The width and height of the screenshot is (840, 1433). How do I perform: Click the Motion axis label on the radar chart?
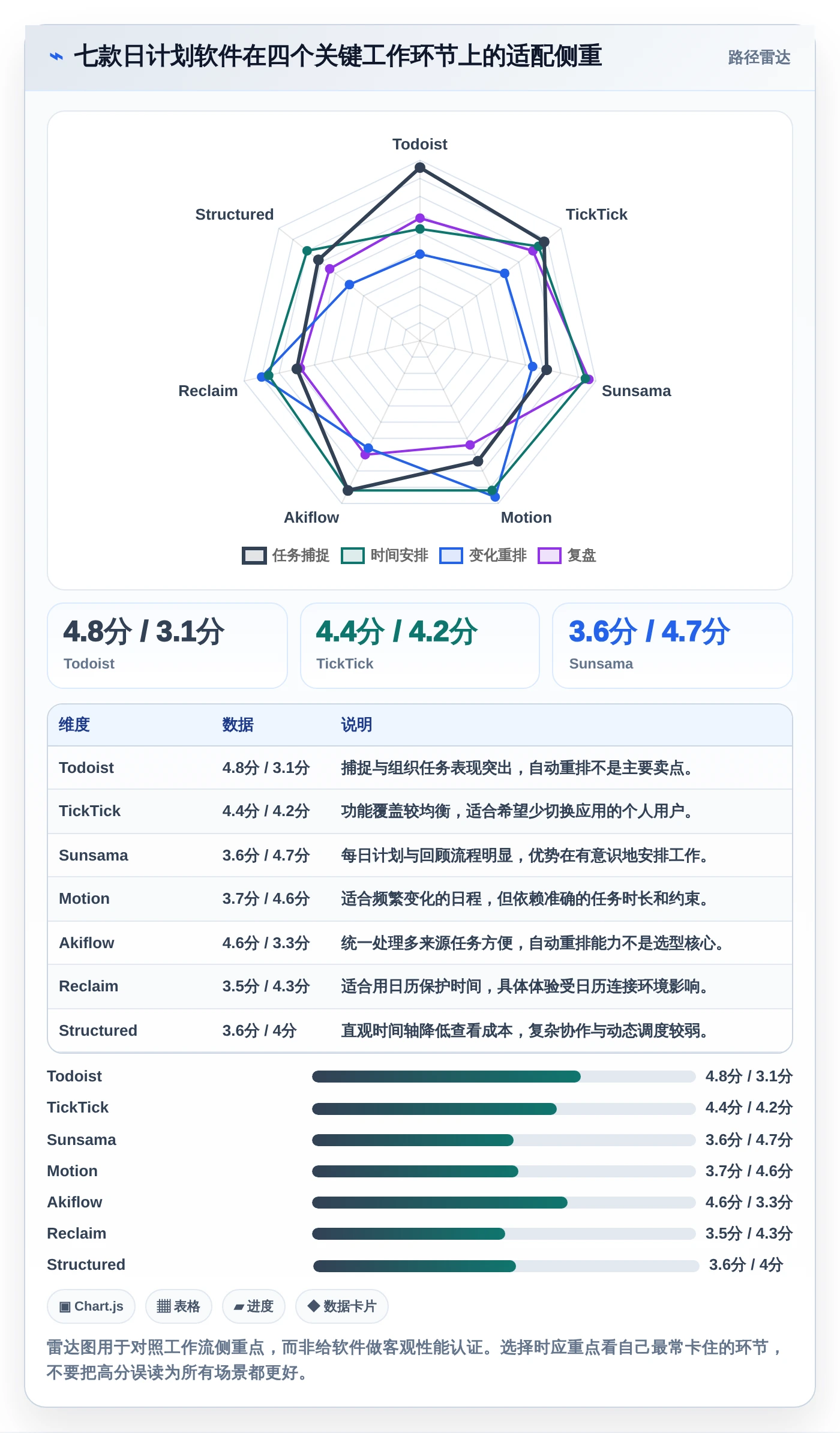526,518
